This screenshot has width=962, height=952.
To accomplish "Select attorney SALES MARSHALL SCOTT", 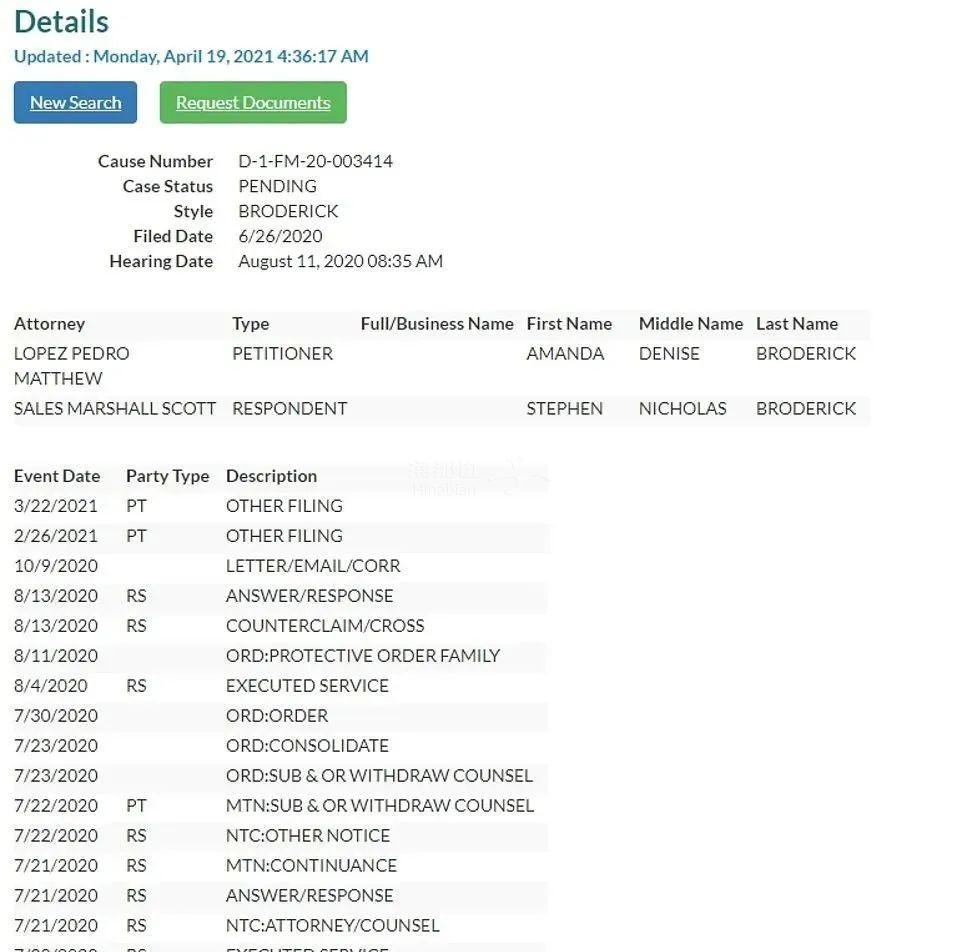I will pyautogui.click(x=115, y=408).
